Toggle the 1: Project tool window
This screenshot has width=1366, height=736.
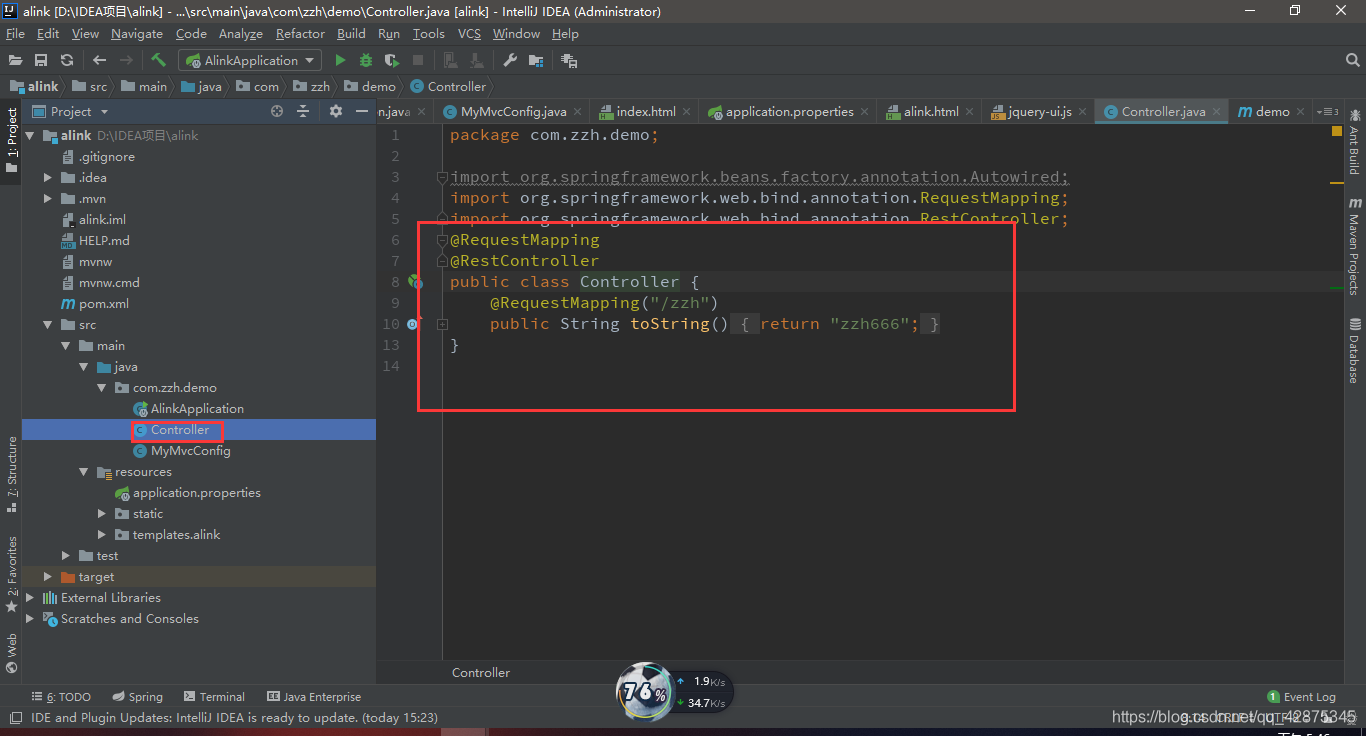pos(11,141)
